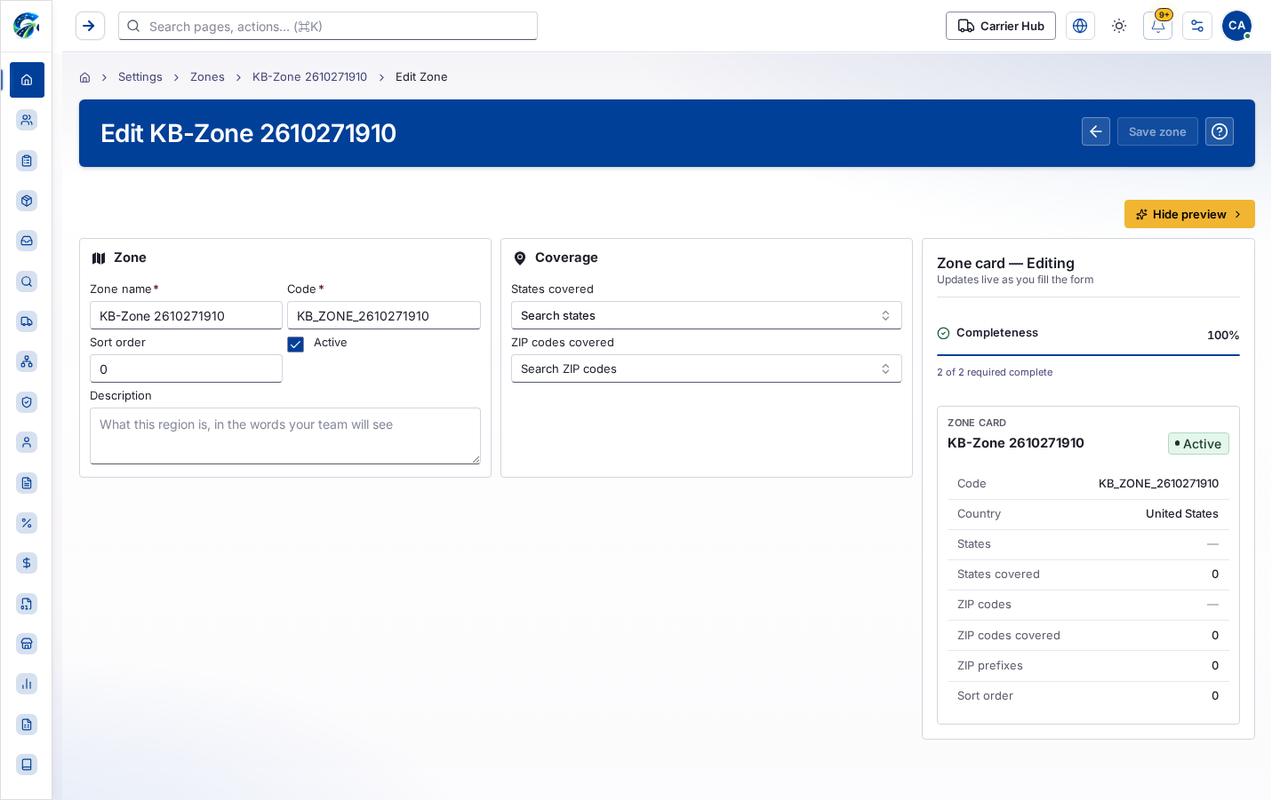Open the ZIP codes covered dropdown
Image resolution: width=1280 pixels, height=800 pixels.
(706, 369)
